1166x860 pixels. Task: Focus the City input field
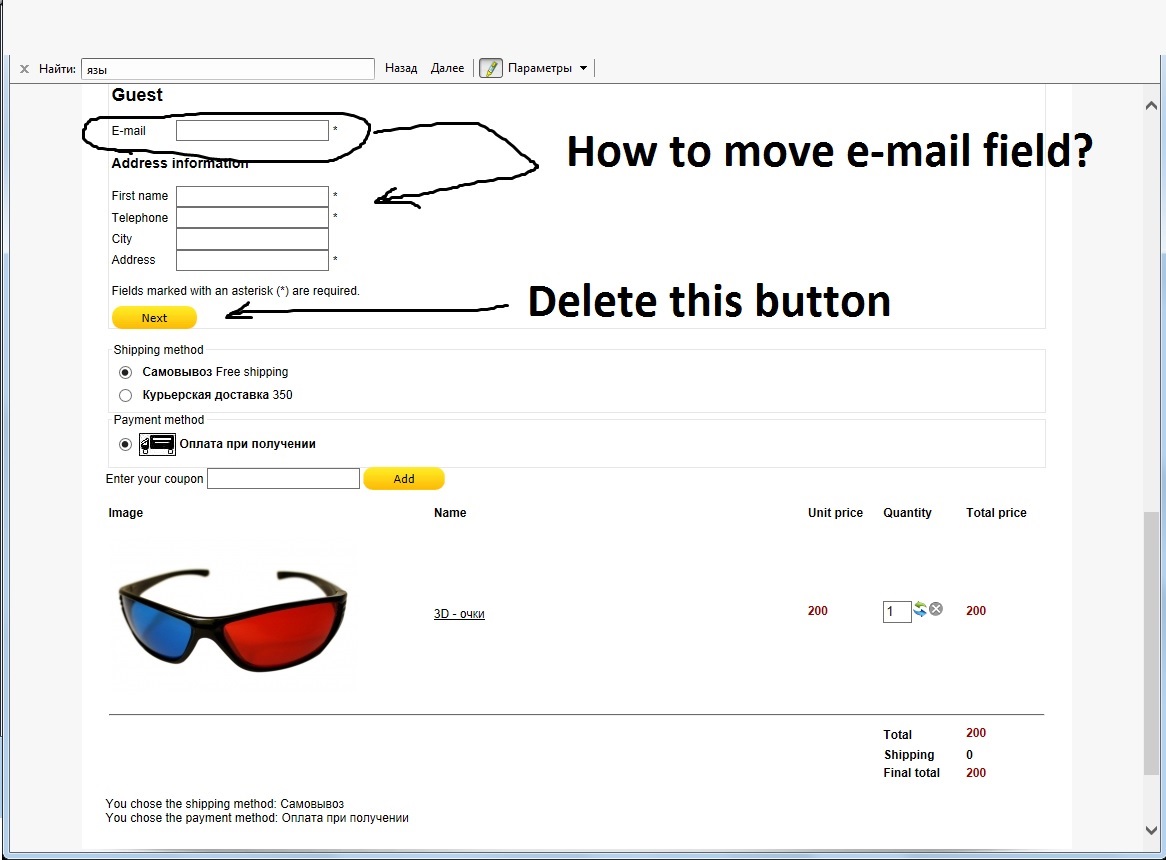pyautogui.click(x=252, y=239)
